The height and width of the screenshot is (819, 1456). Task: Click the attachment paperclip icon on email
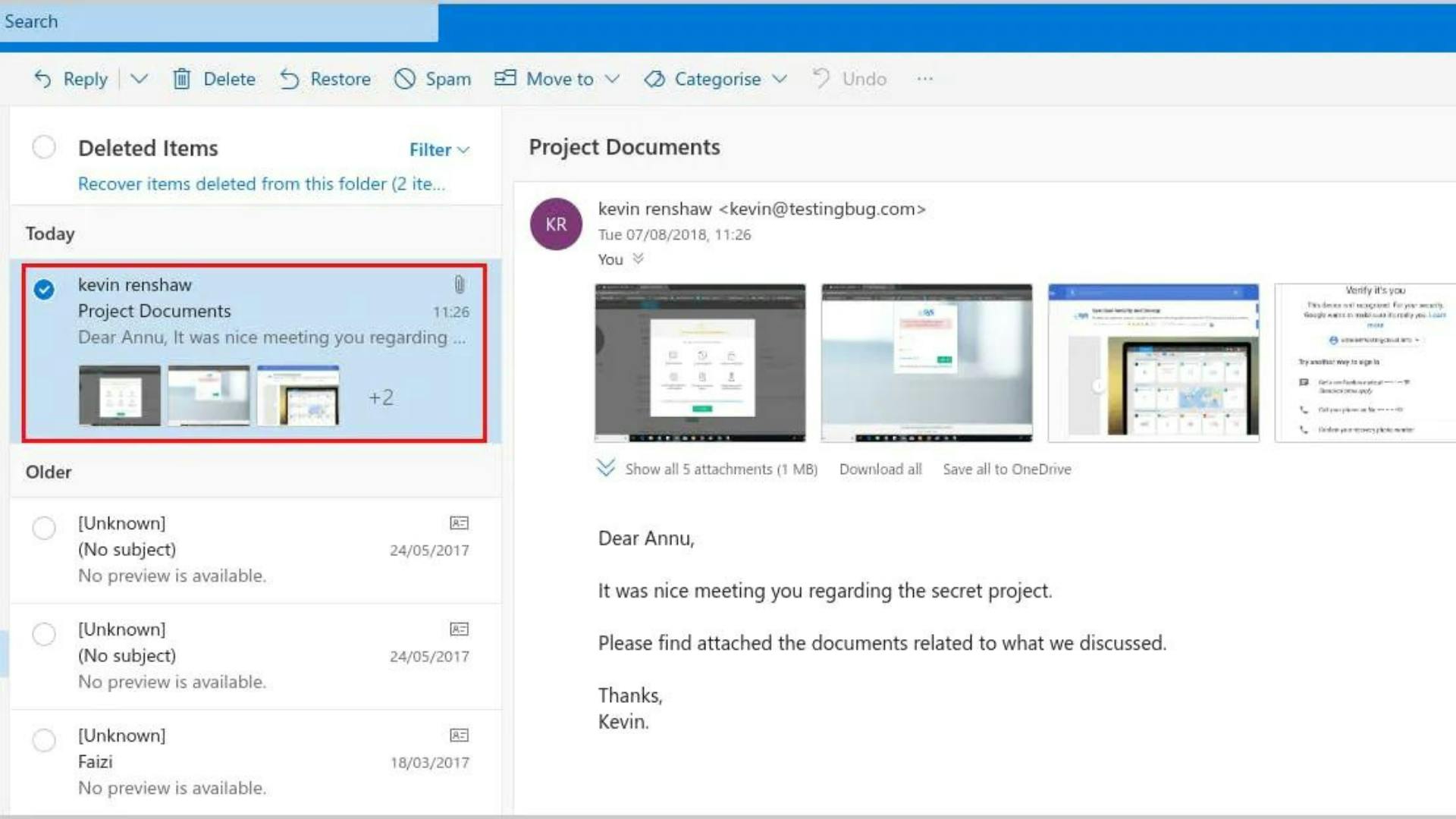(459, 284)
